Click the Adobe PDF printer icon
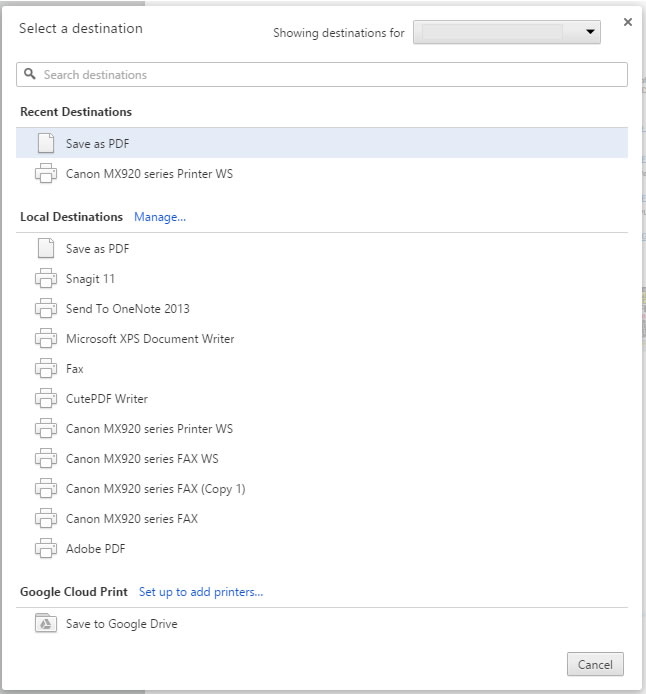This screenshot has width=646, height=694. 46,548
